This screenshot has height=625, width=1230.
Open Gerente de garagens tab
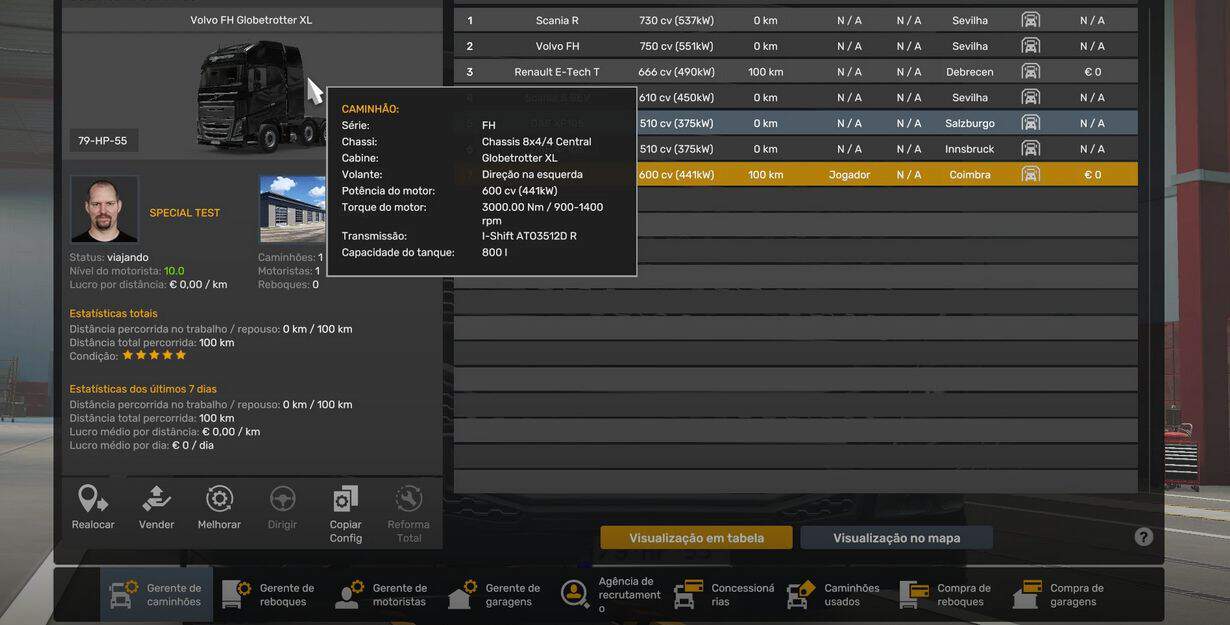[x=495, y=595]
